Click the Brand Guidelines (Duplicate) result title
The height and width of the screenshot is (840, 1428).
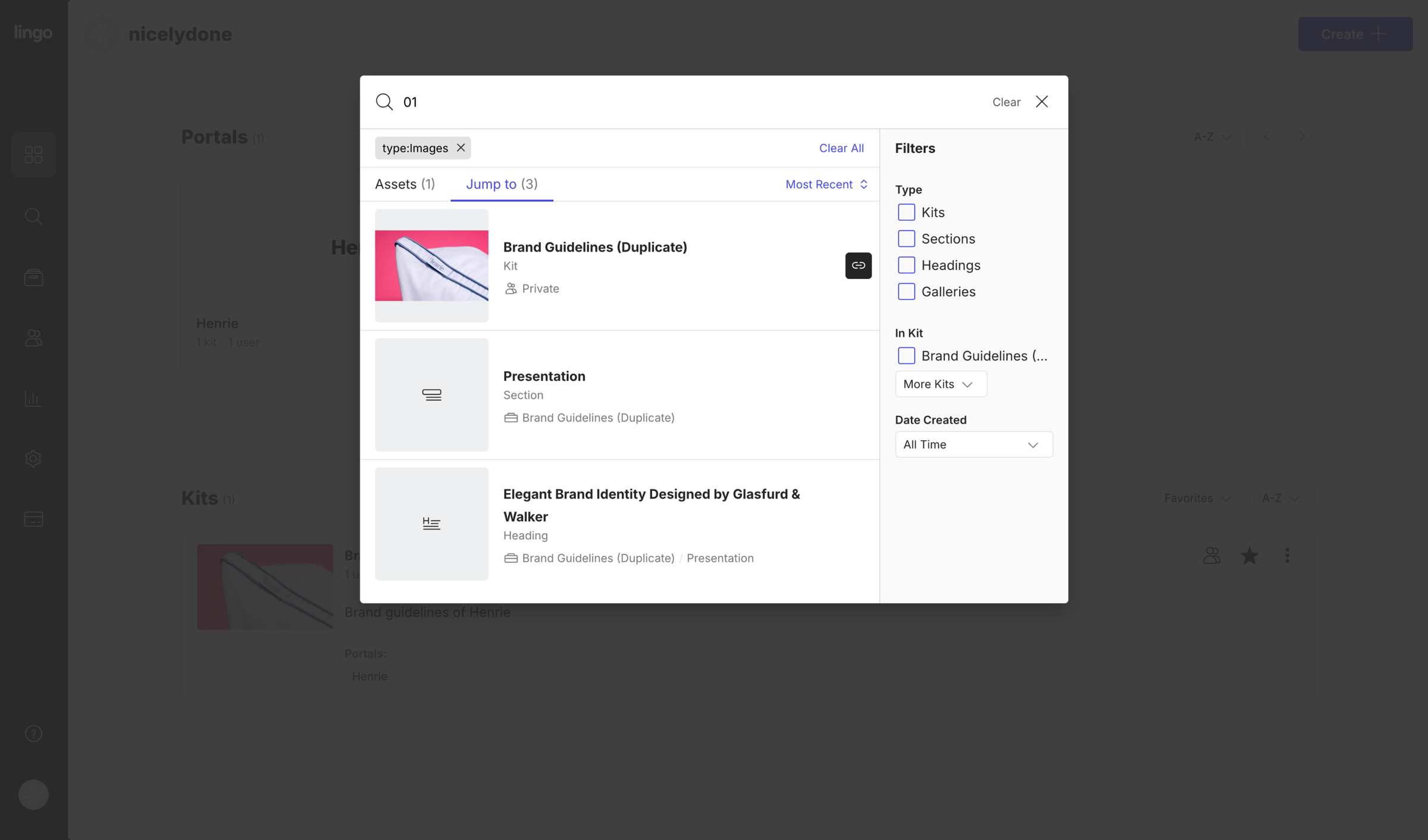[595, 247]
